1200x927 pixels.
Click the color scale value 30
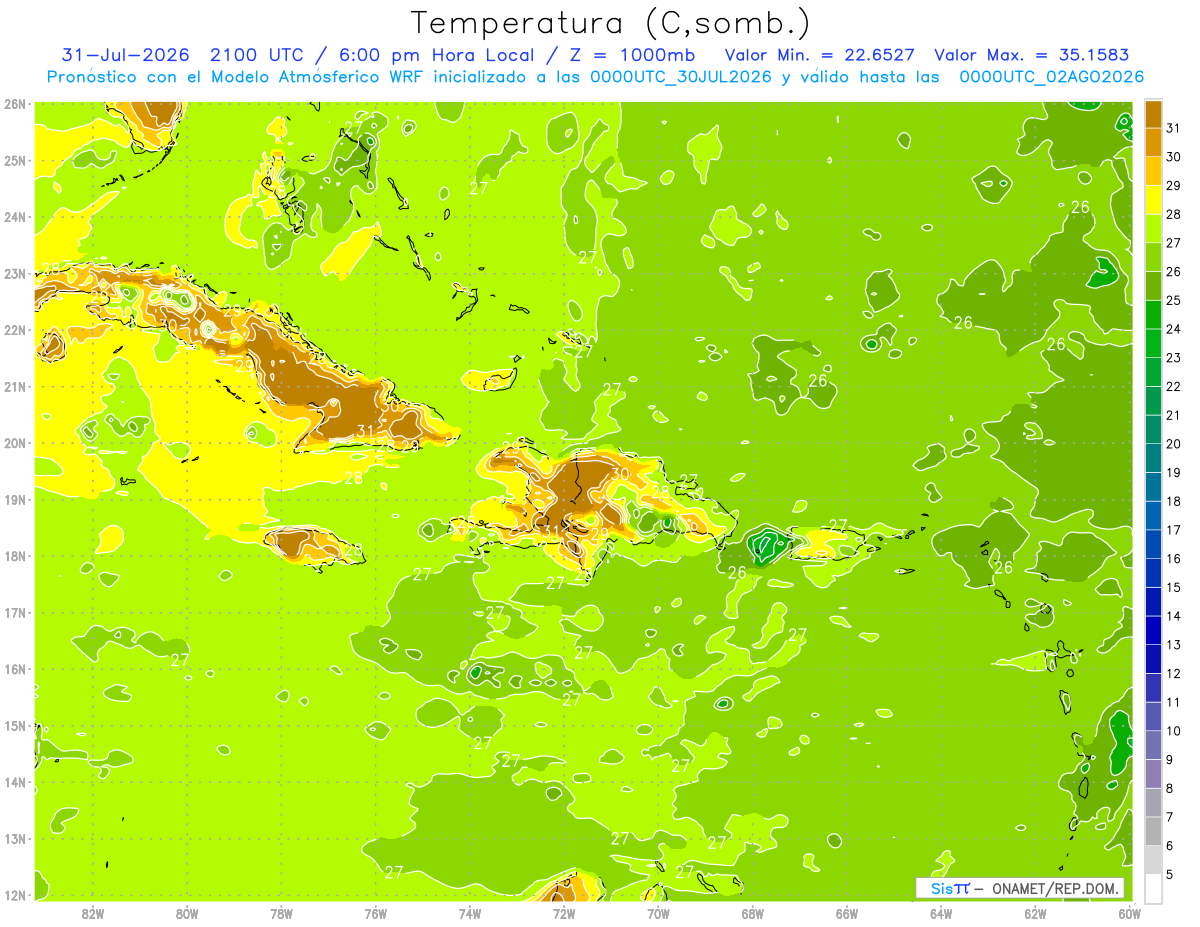pos(1174,157)
